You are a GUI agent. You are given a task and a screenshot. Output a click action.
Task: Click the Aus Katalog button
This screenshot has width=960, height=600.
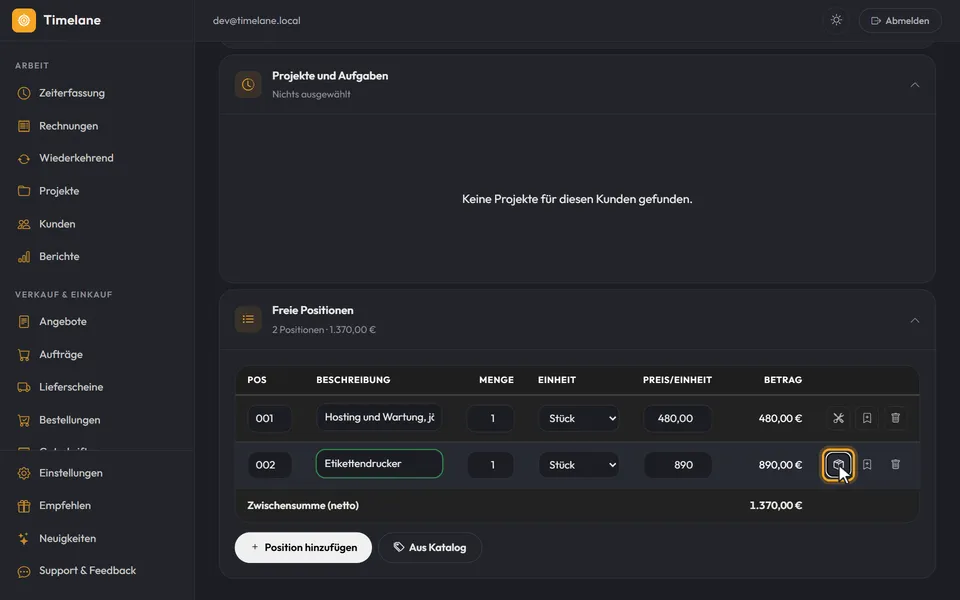coord(430,547)
